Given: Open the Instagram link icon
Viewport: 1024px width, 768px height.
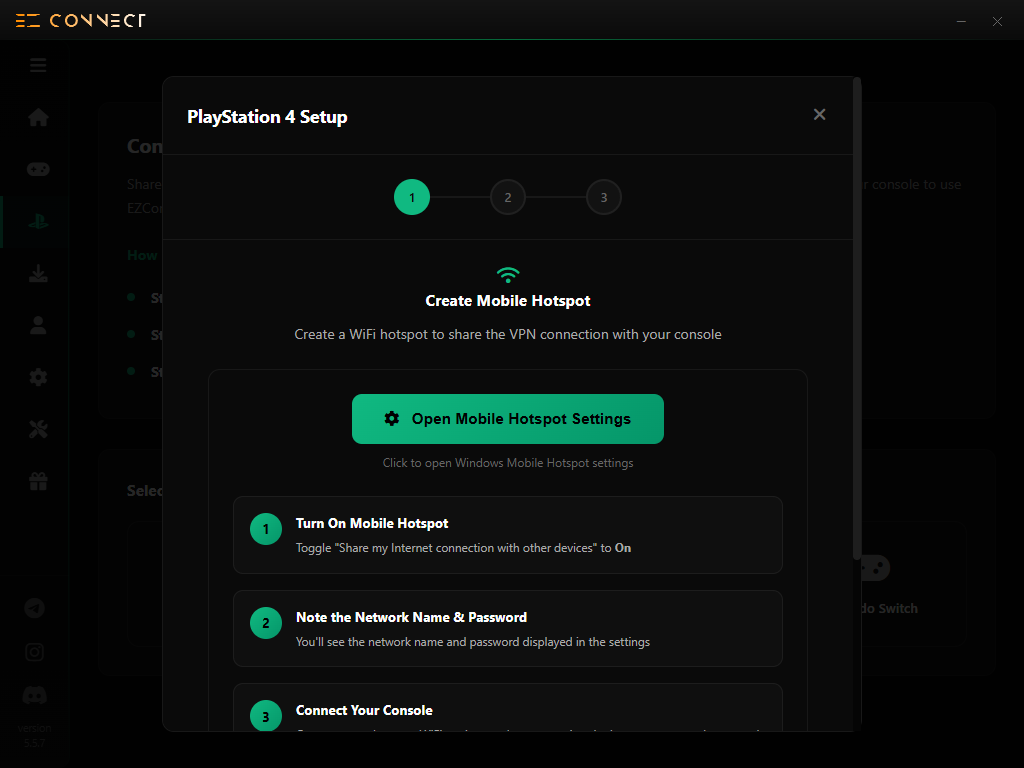Looking at the screenshot, I should [35, 652].
